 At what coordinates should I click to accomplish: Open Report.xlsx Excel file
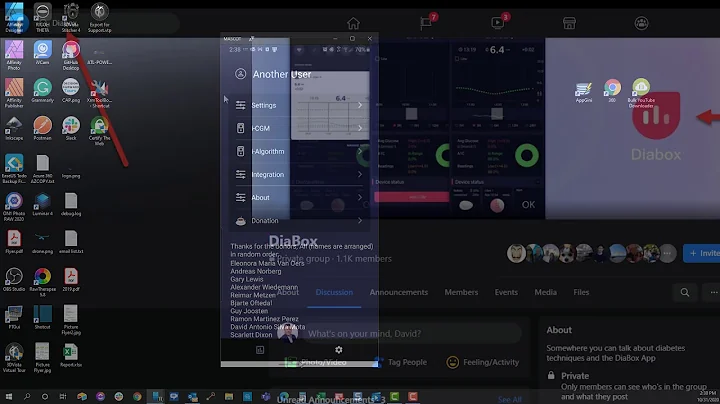pos(71,355)
